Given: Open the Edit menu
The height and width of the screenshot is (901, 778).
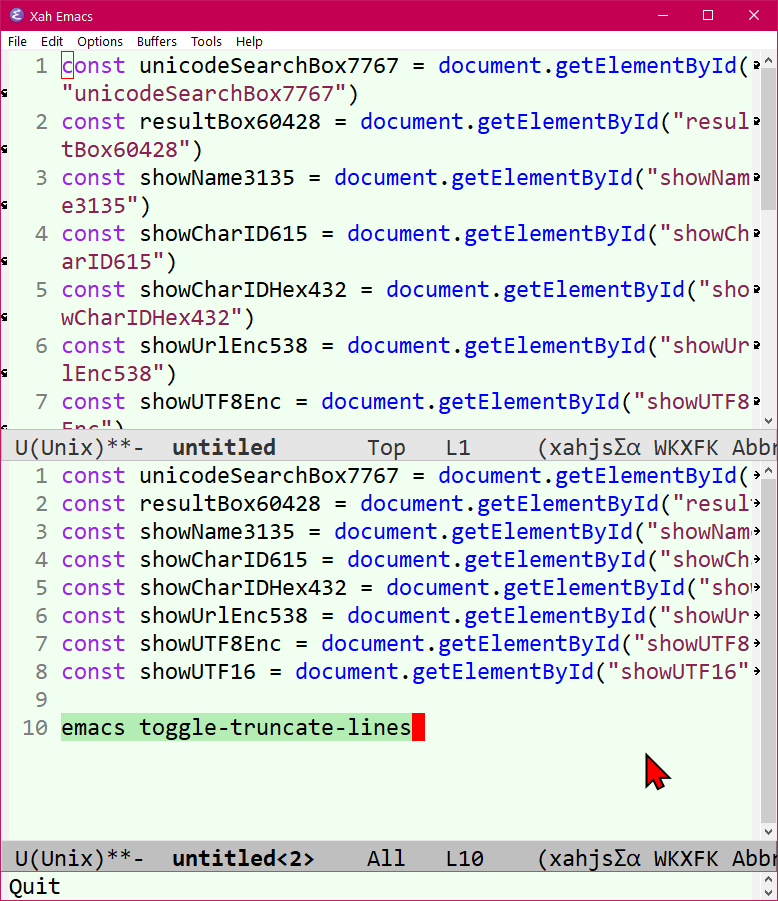Looking at the screenshot, I should pos(52,41).
